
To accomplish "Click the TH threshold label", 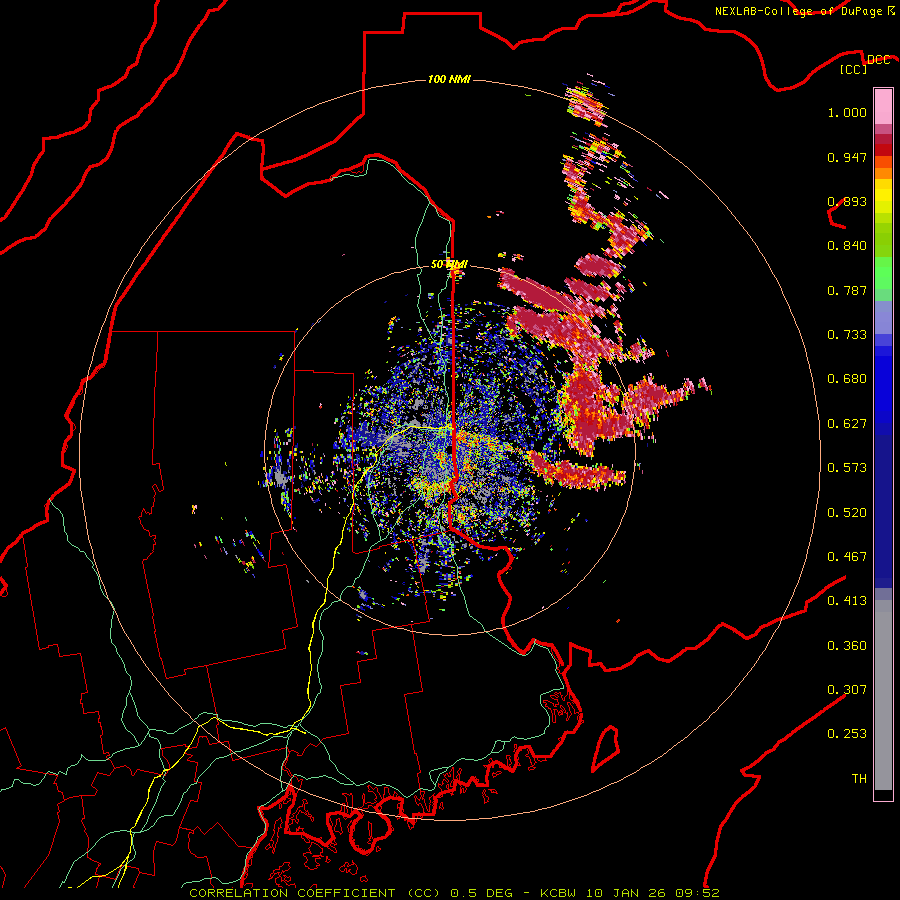I will click(859, 779).
